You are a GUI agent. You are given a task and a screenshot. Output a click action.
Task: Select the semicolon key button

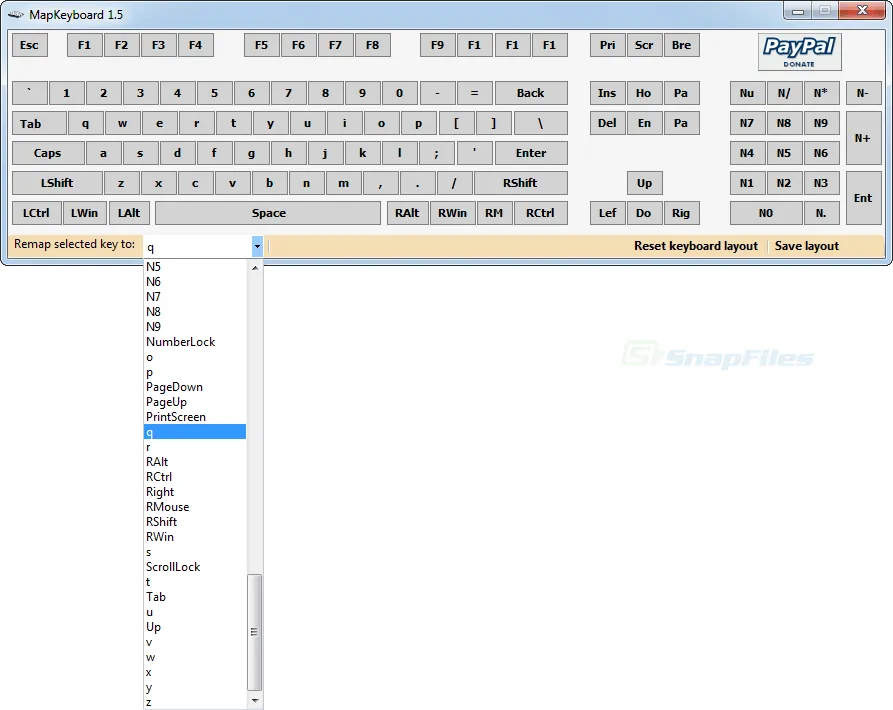437,153
